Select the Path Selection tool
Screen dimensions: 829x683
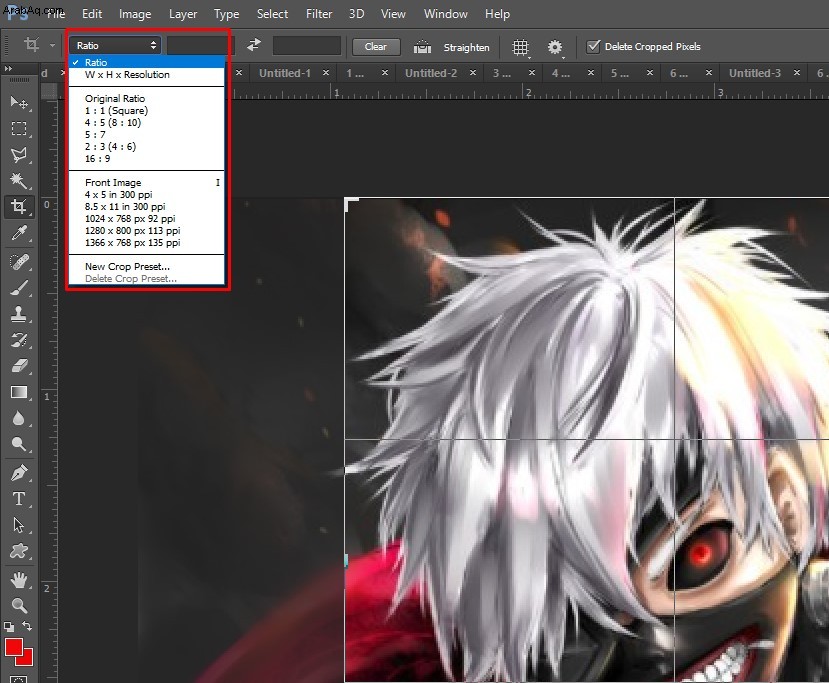[19, 525]
